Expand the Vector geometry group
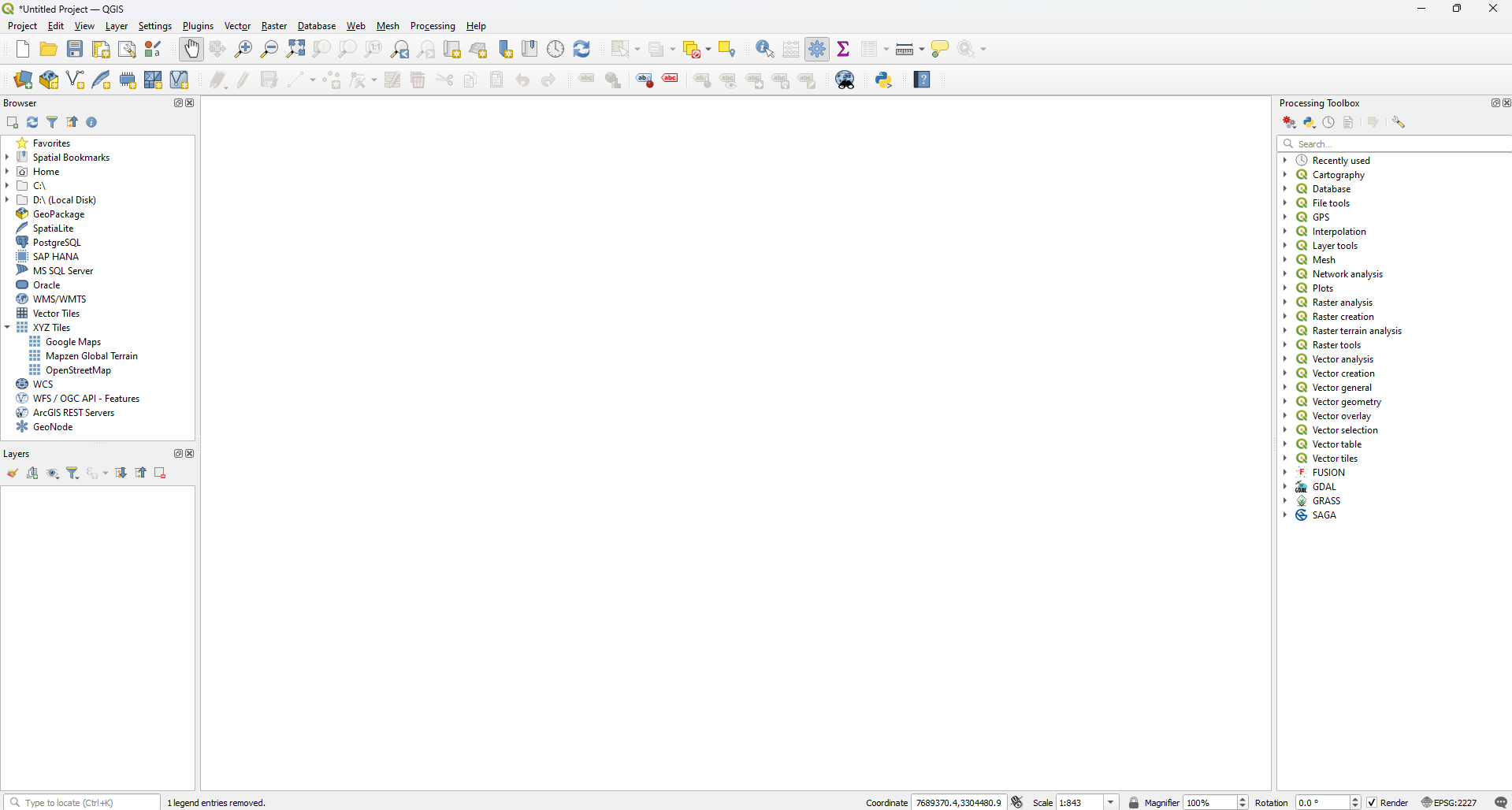 click(x=1285, y=401)
